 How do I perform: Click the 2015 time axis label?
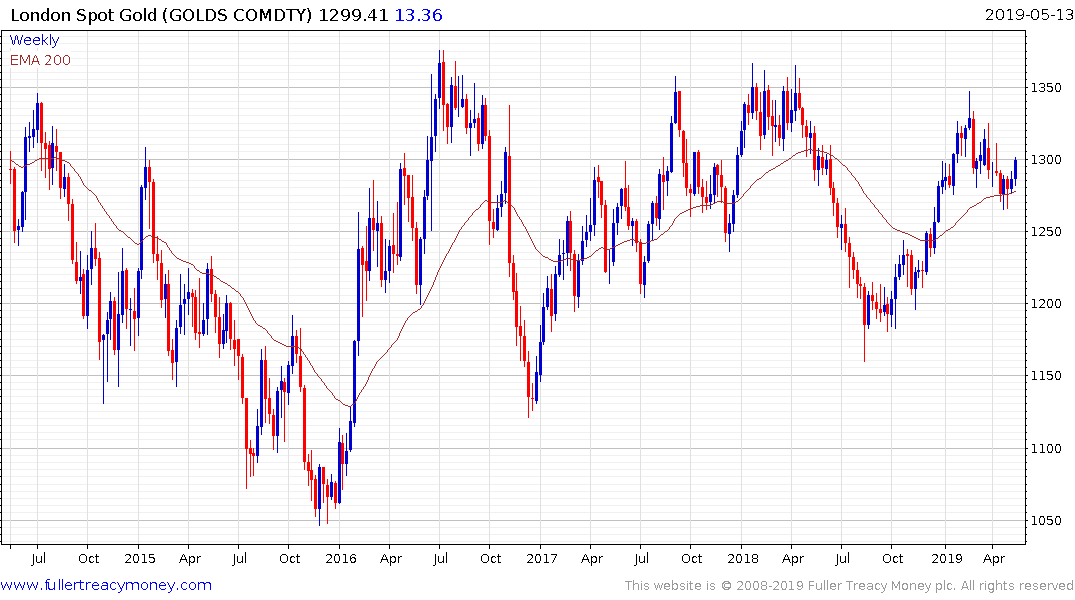(x=140, y=558)
